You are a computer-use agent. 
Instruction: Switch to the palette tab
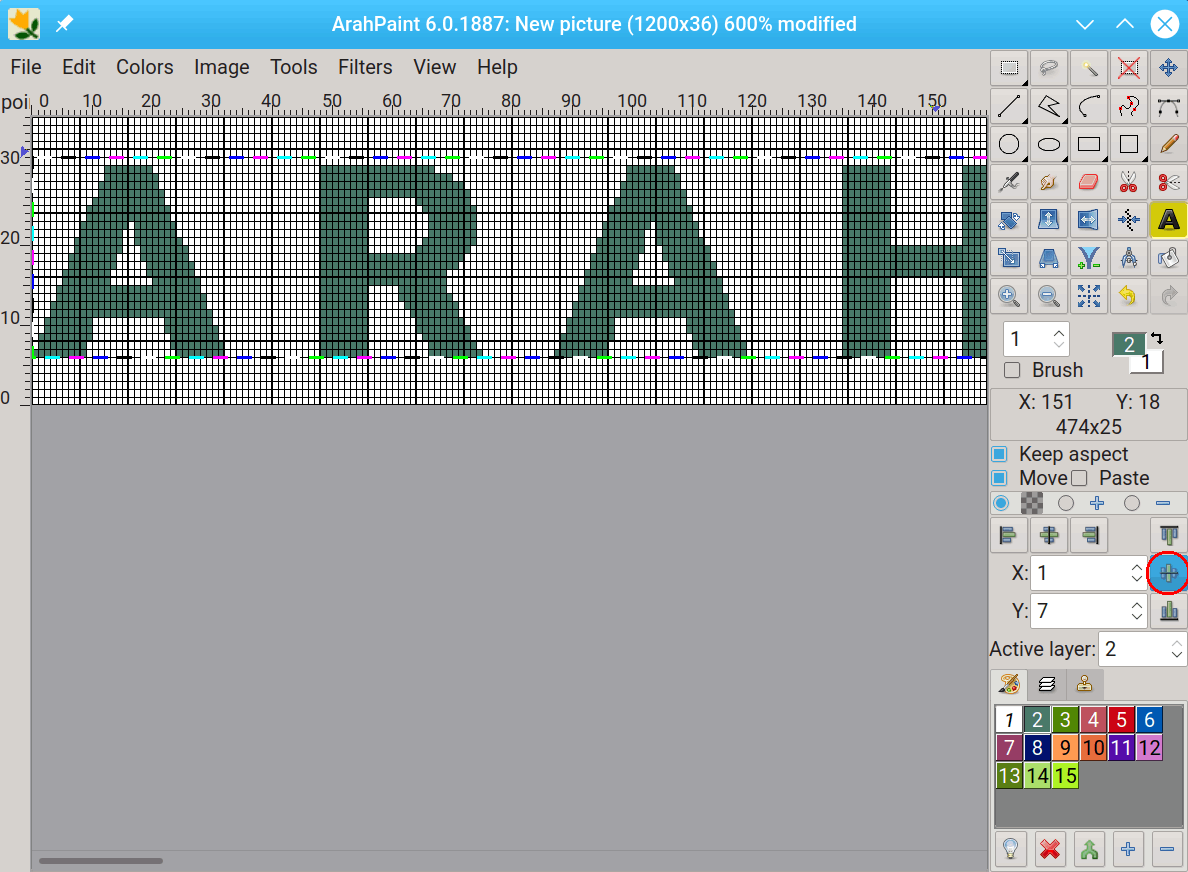click(1009, 684)
